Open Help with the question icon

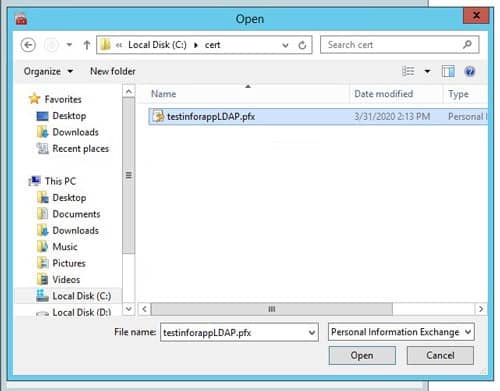click(x=470, y=71)
